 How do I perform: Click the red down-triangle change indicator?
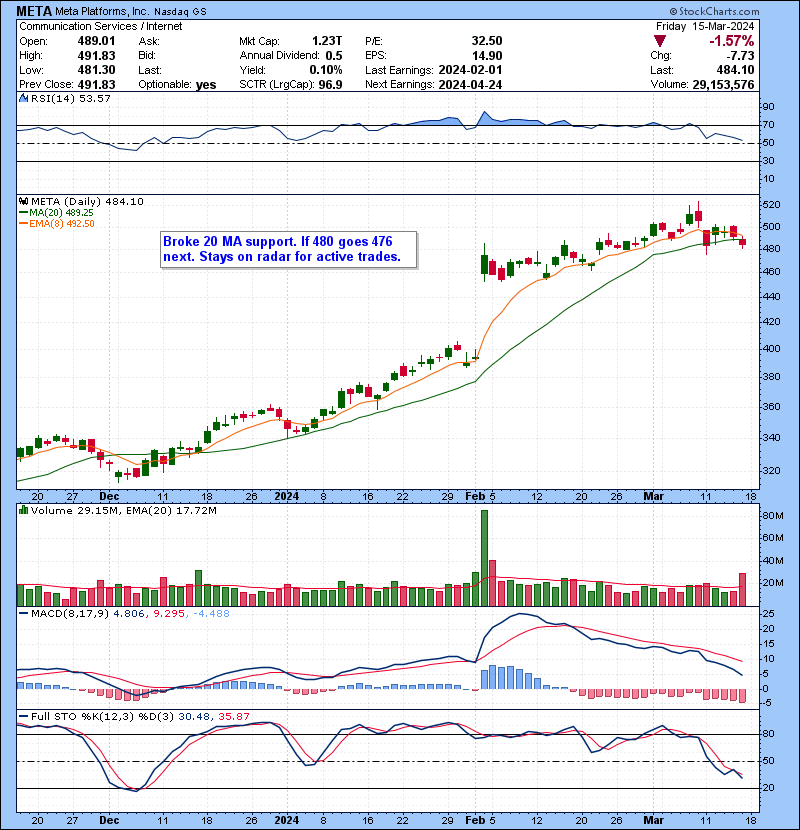pyautogui.click(x=660, y=41)
